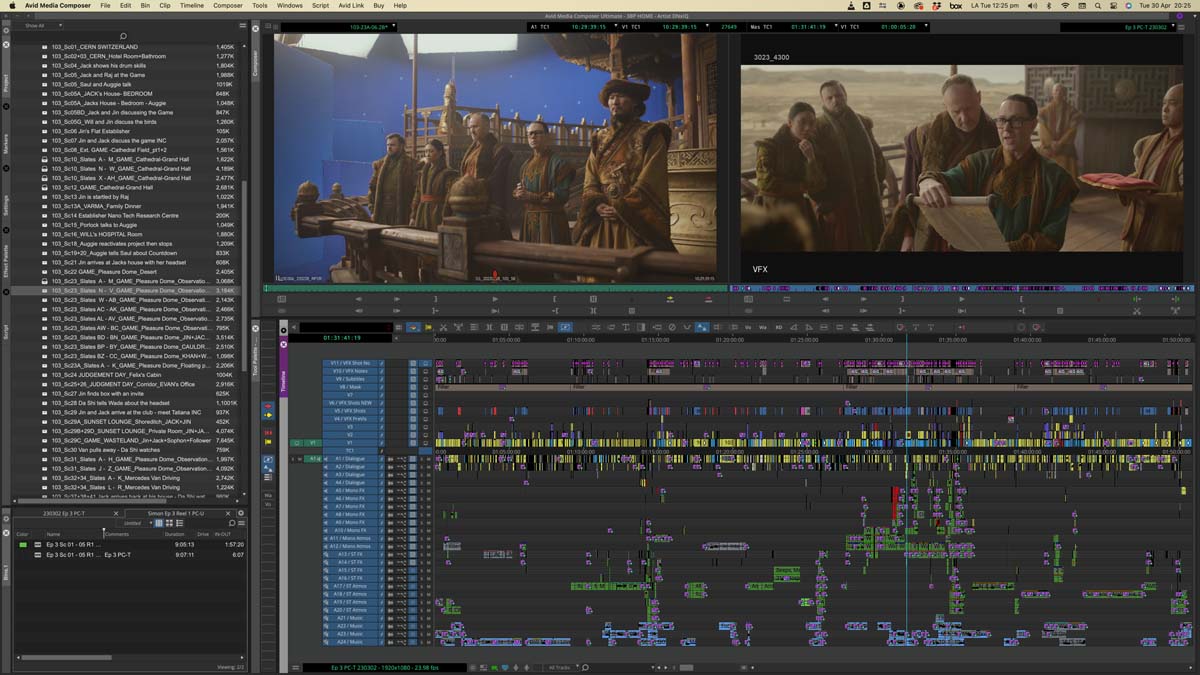Click the Comments column header in the bin

pos(117,534)
